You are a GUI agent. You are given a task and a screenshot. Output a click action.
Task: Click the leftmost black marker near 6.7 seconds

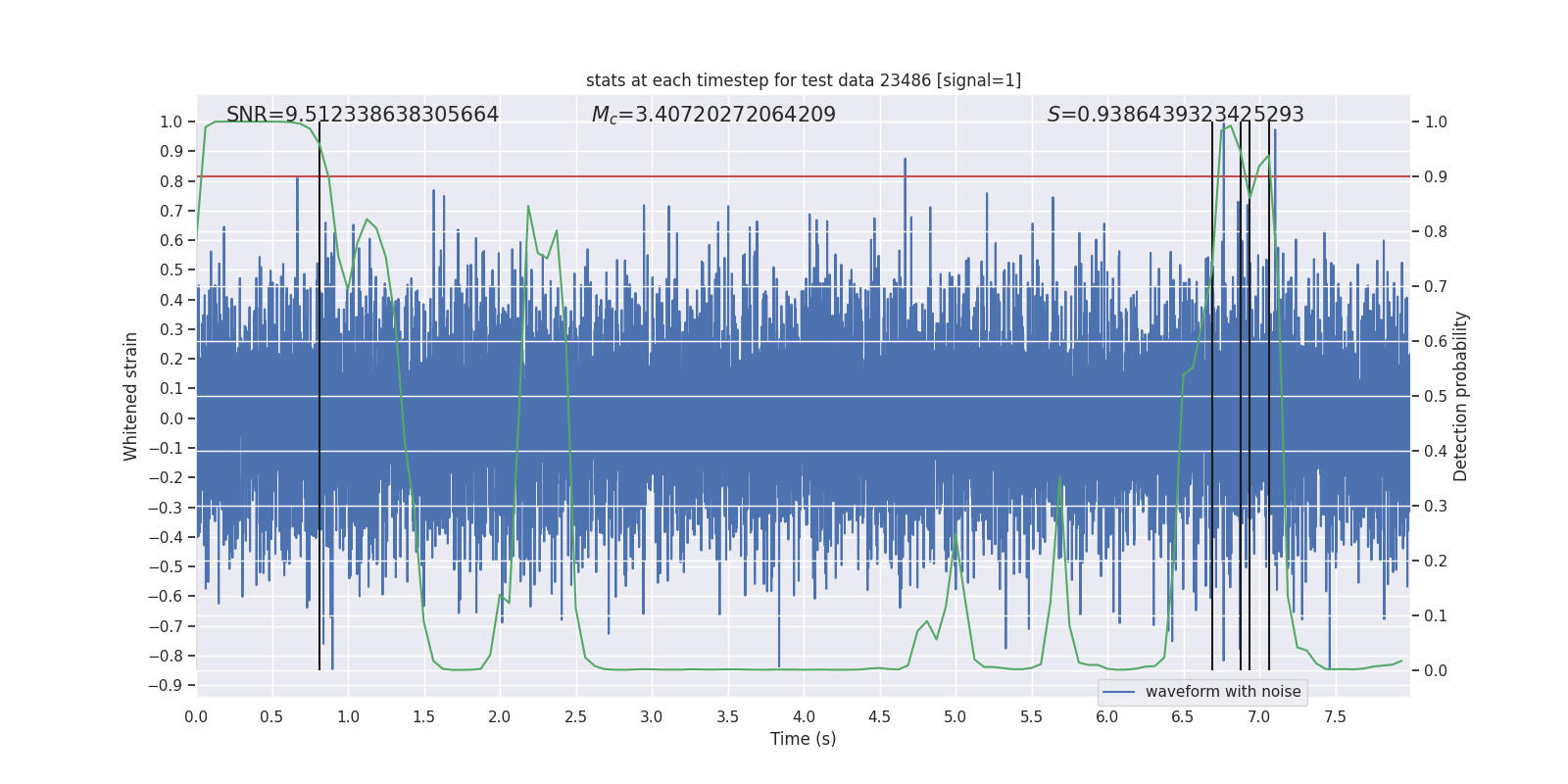point(1212,392)
